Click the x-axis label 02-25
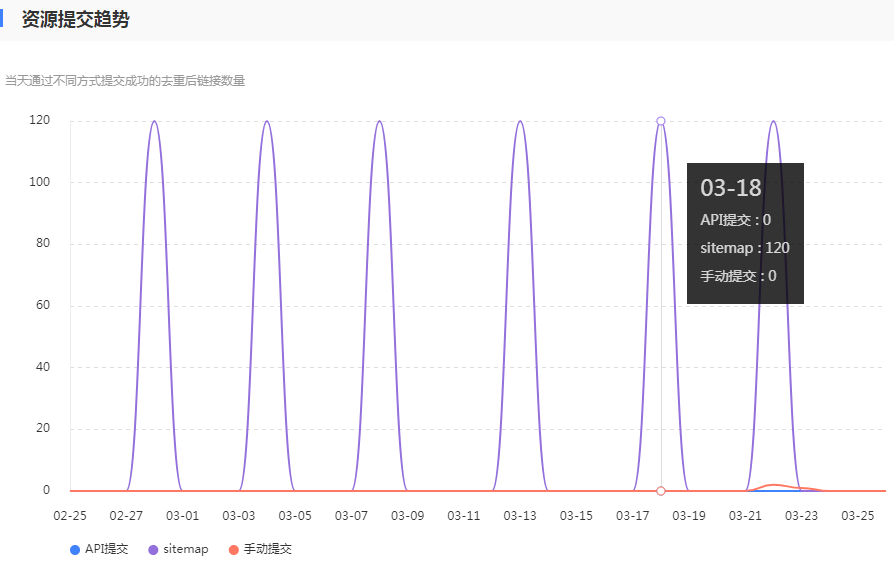Image resolution: width=894 pixels, height=569 pixels. [x=70, y=516]
